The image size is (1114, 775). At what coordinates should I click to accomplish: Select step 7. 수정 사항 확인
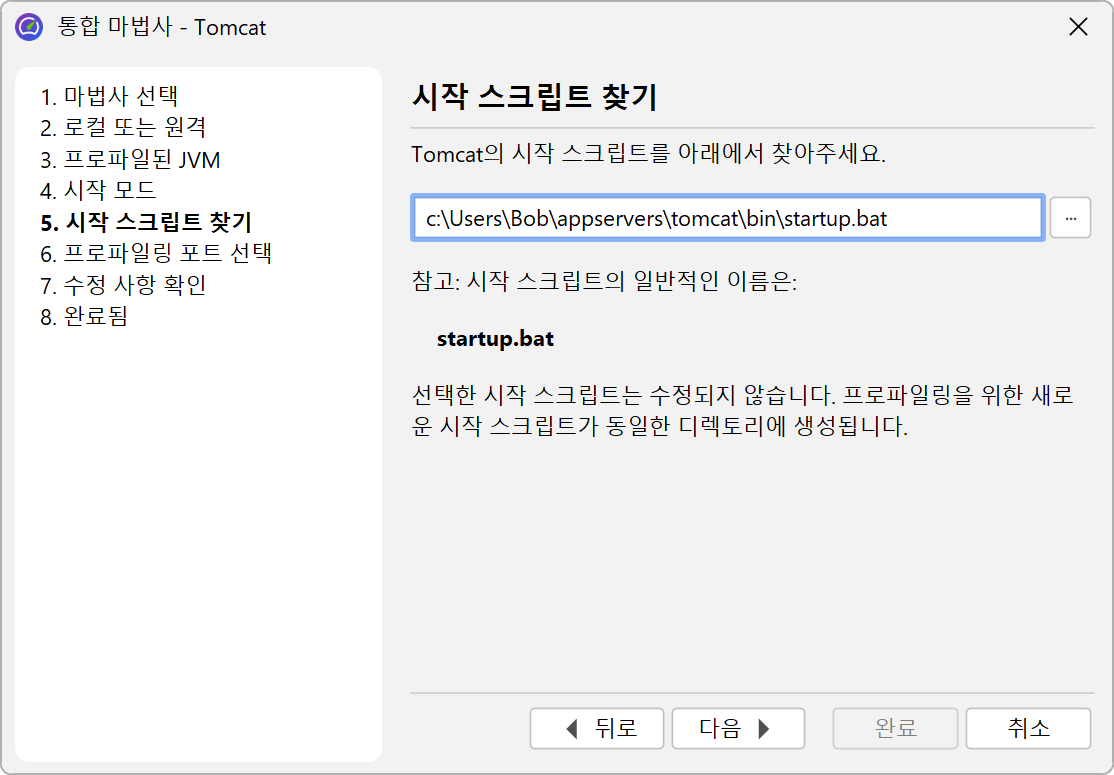[124, 285]
